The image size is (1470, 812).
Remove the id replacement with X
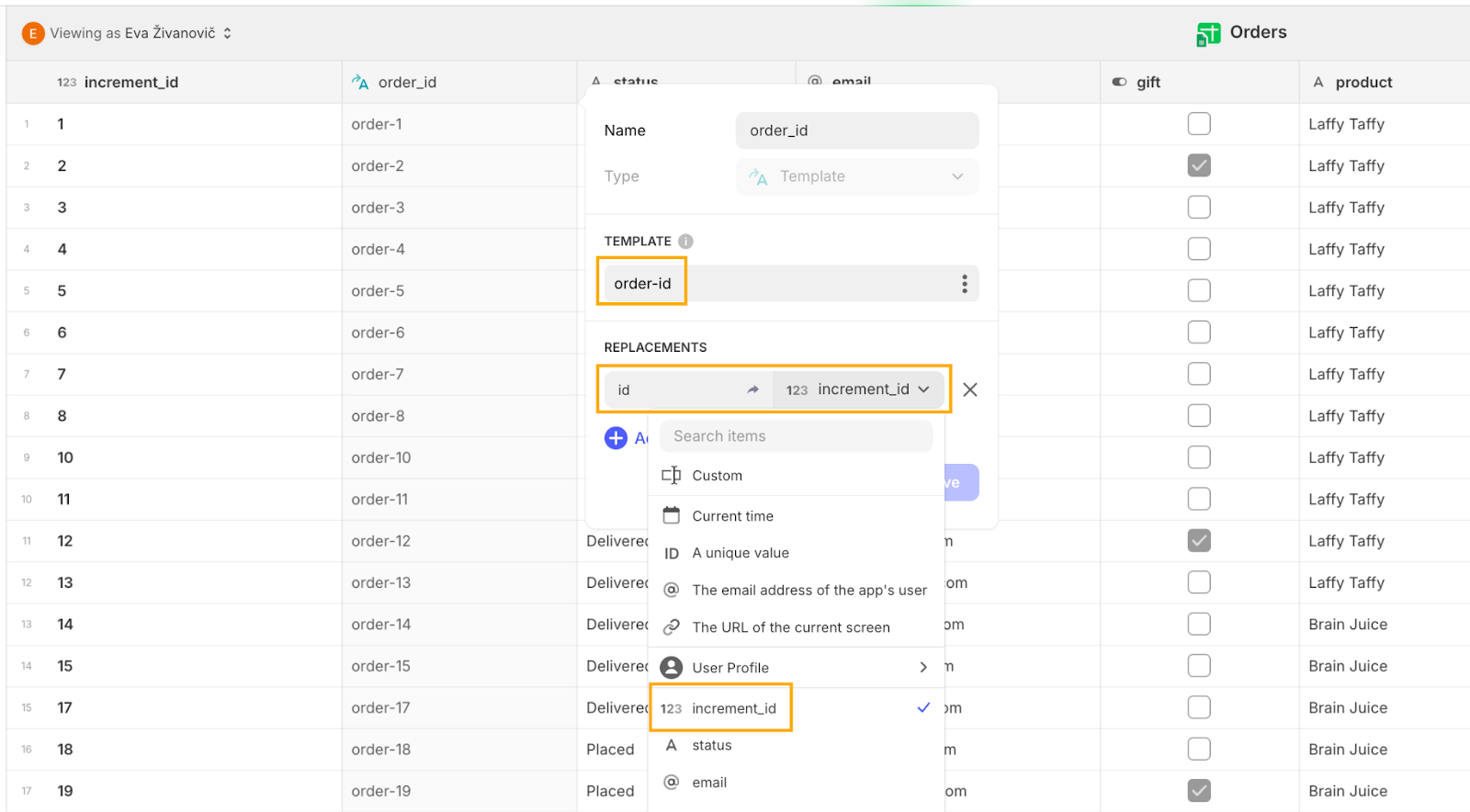point(969,389)
